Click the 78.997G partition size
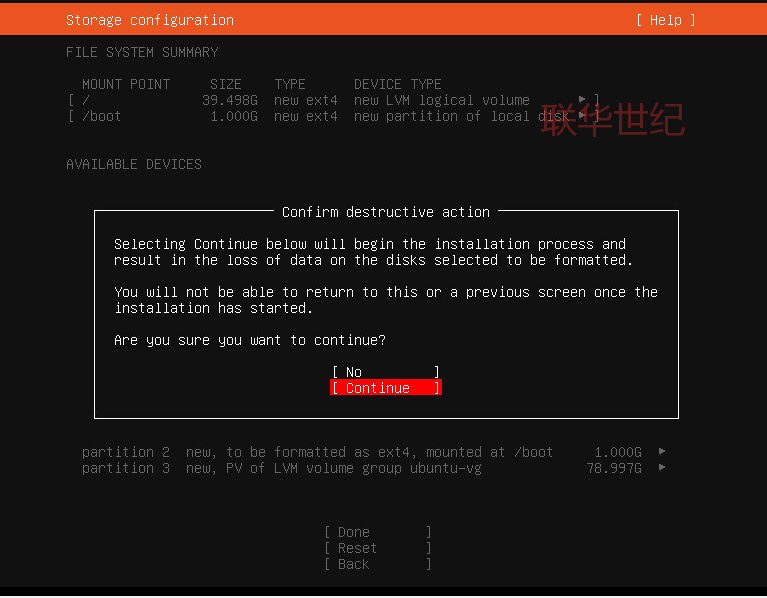 click(614, 468)
